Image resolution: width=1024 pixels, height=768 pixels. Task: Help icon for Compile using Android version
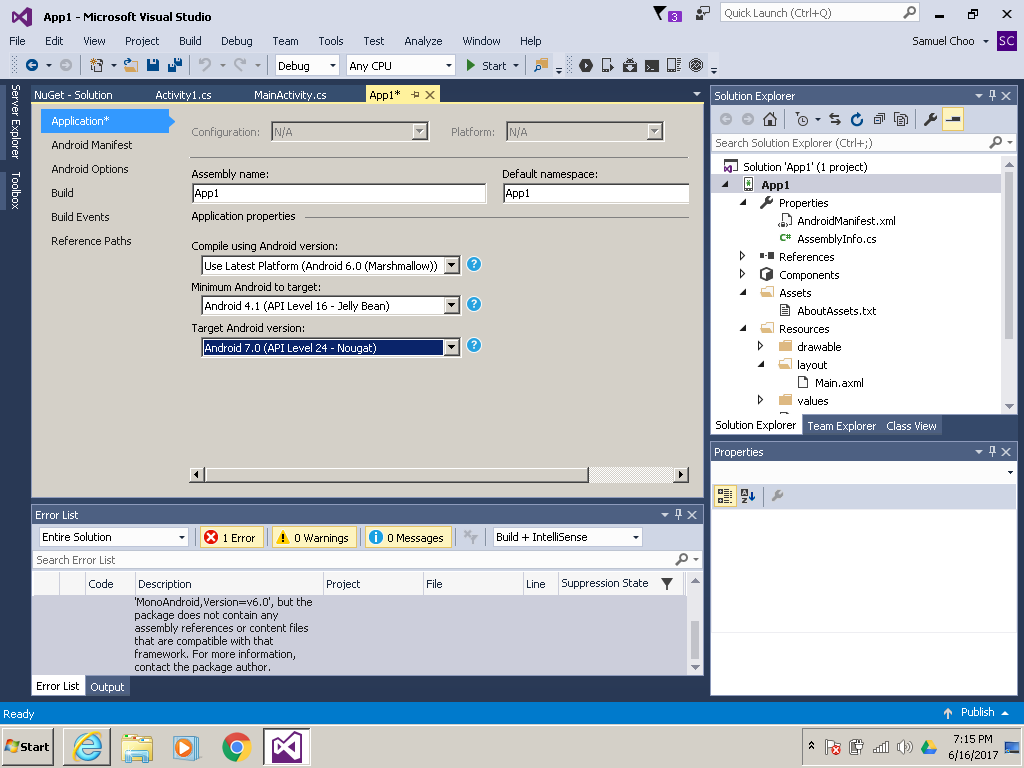pos(474,264)
